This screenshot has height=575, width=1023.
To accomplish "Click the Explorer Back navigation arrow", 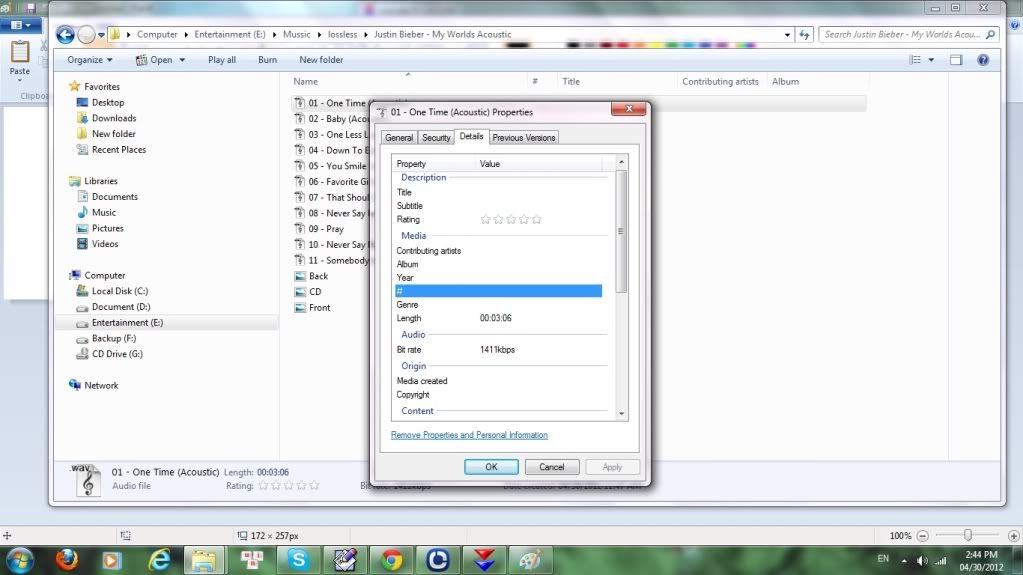I will tap(65, 35).
